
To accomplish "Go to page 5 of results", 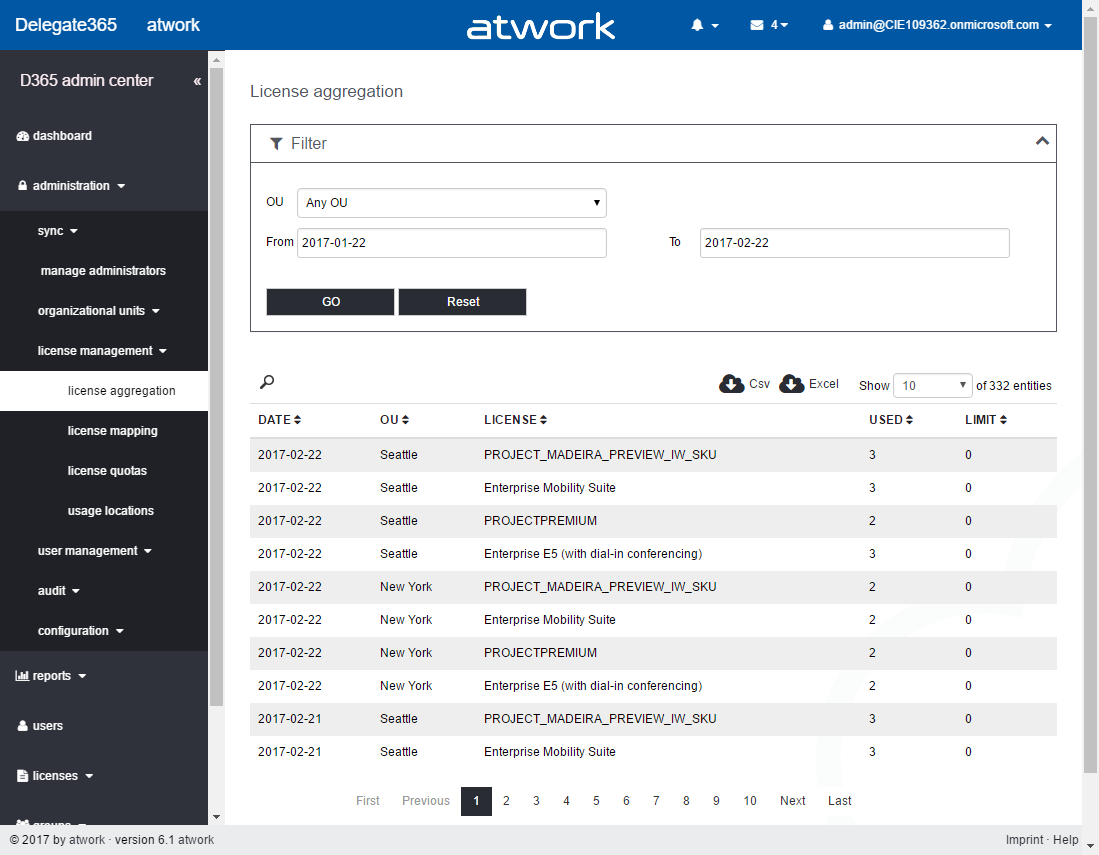I will 596,801.
